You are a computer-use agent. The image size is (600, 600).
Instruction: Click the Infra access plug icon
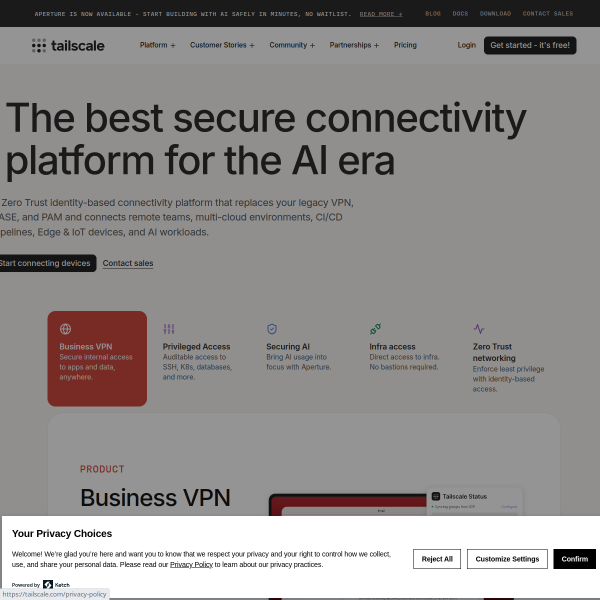click(375, 329)
